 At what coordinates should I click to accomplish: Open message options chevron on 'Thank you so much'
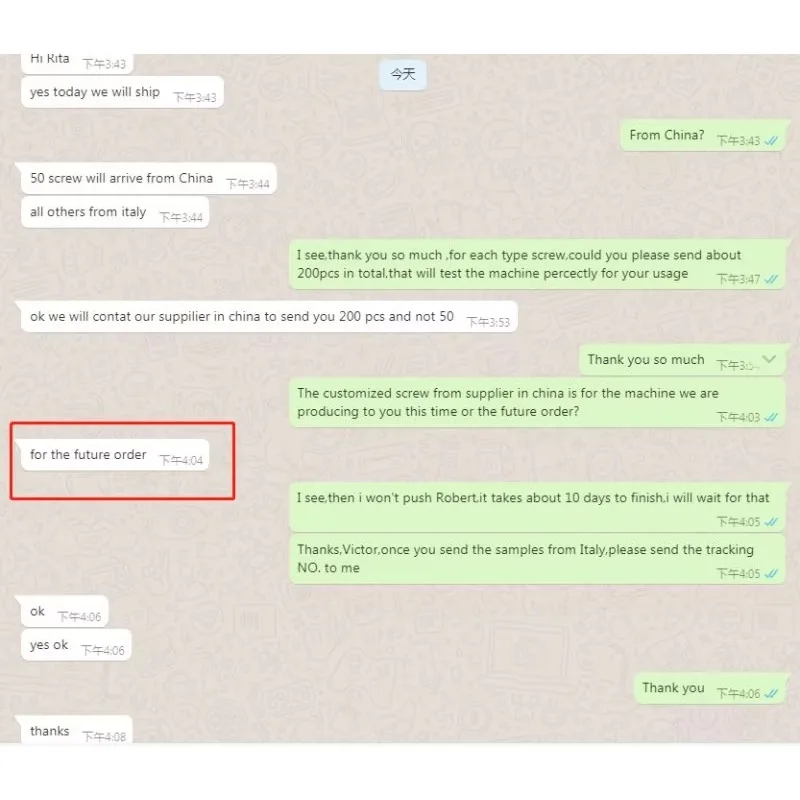(769, 359)
